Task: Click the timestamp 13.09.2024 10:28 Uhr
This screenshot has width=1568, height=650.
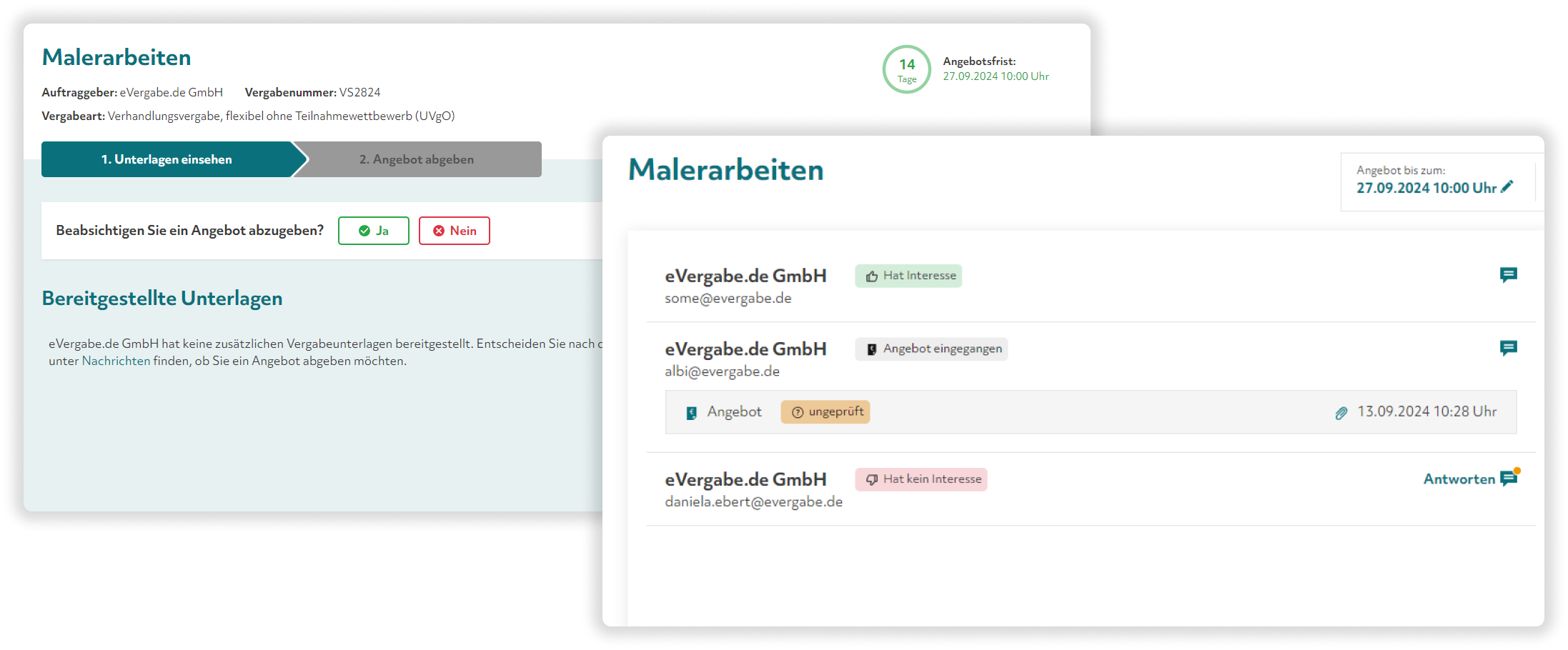Action: (x=1427, y=411)
